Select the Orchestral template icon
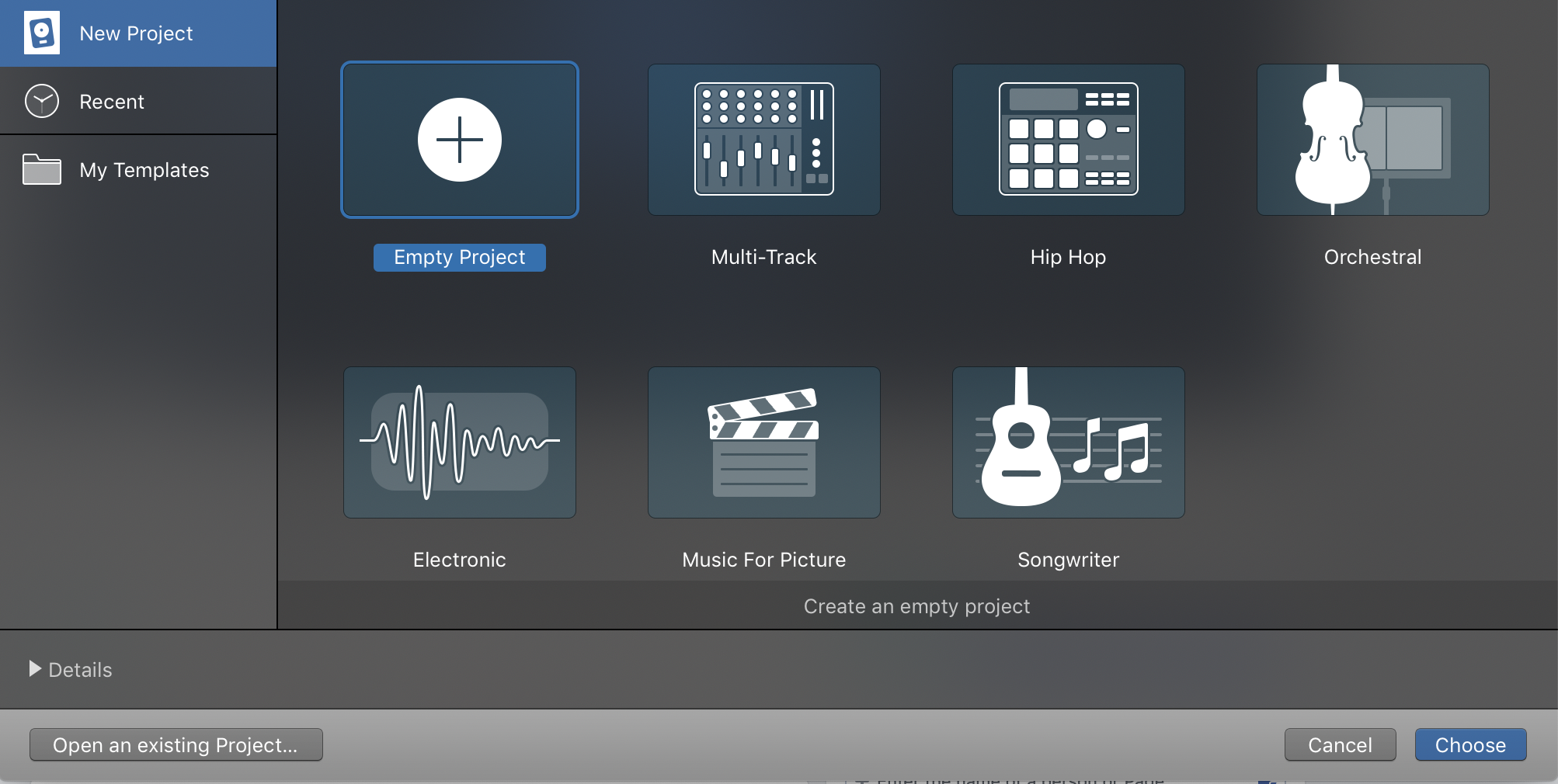The height and width of the screenshot is (784, 1558). pyautogui.click(x=1372, y=140)
